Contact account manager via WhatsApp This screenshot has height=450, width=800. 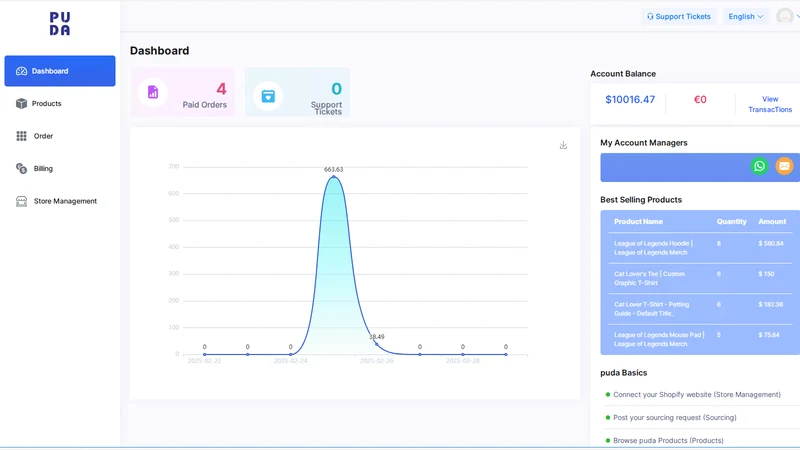click(x=759, y=166)
